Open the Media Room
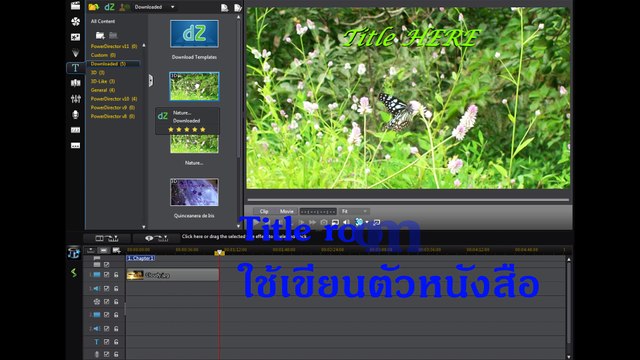Viewport: 640px width, 360px height. tap(76, 6)
